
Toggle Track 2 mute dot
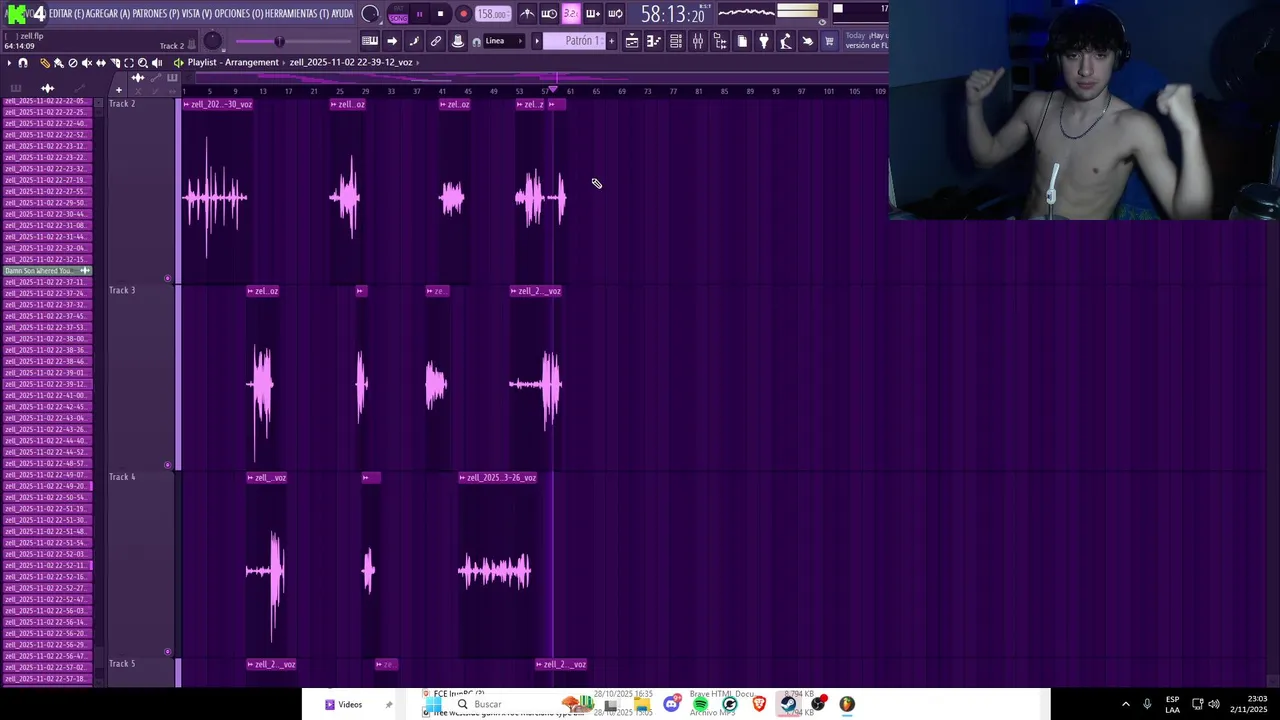point(167,278)
